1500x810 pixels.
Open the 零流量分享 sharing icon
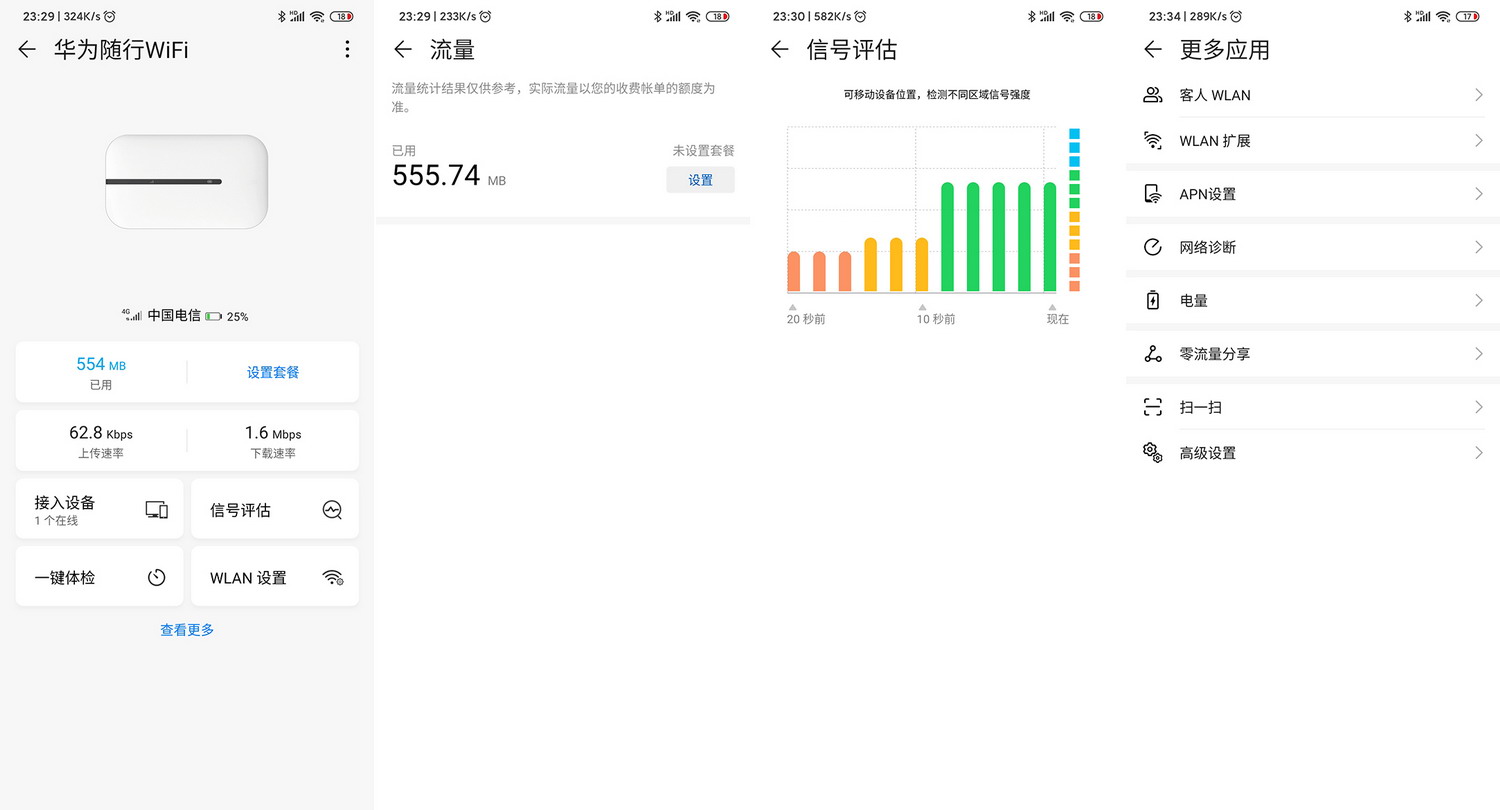[x=1152, y=353]
